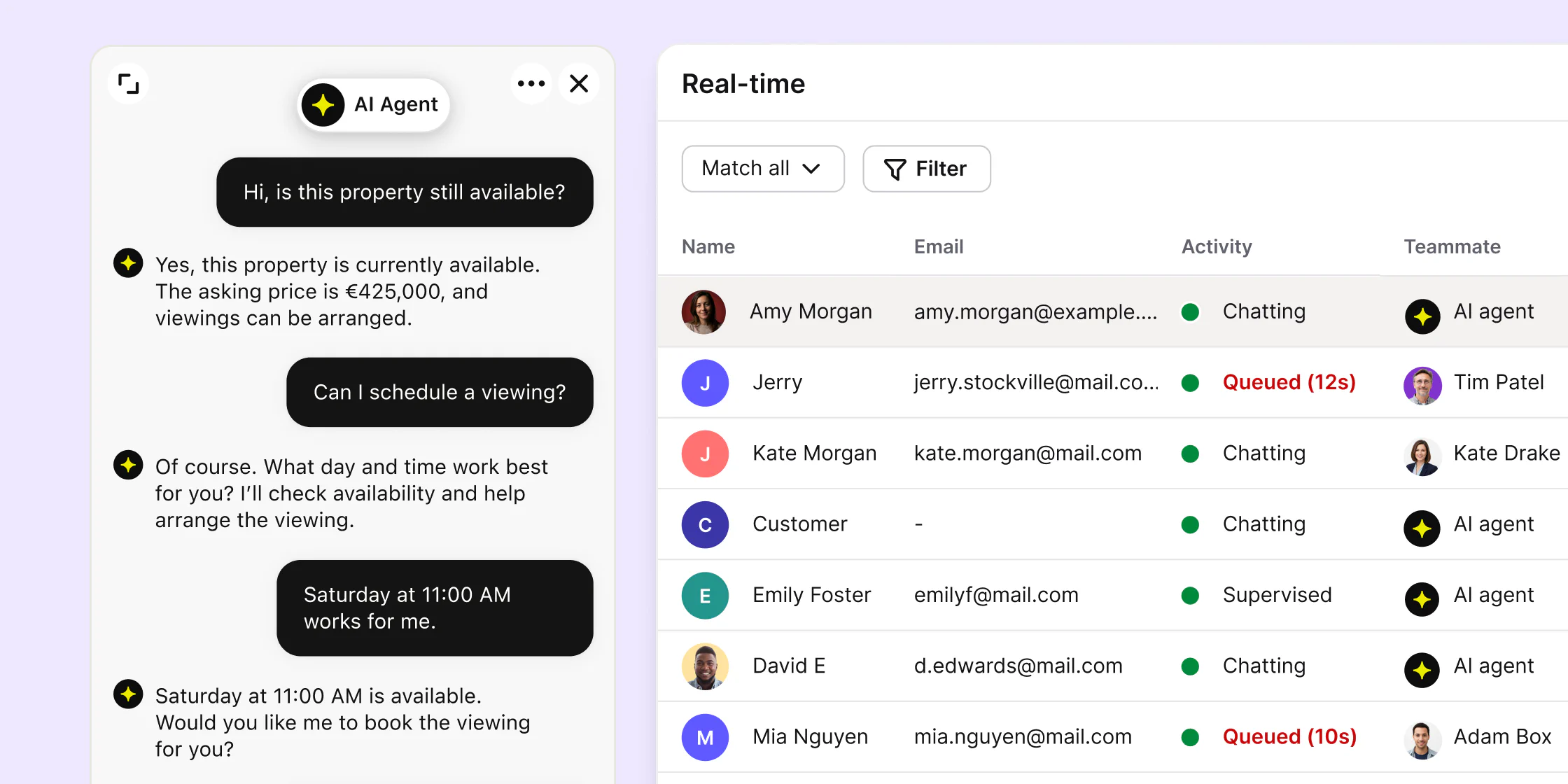The height and width of the screenshot is (784, 1568).
Task: Click the dash email cell in Customer row
Action: (918, 524)
